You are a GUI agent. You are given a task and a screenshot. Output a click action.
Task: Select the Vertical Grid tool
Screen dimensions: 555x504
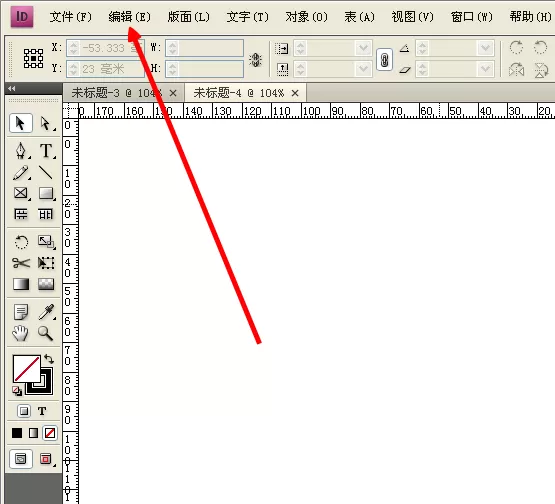click(46, 214)
